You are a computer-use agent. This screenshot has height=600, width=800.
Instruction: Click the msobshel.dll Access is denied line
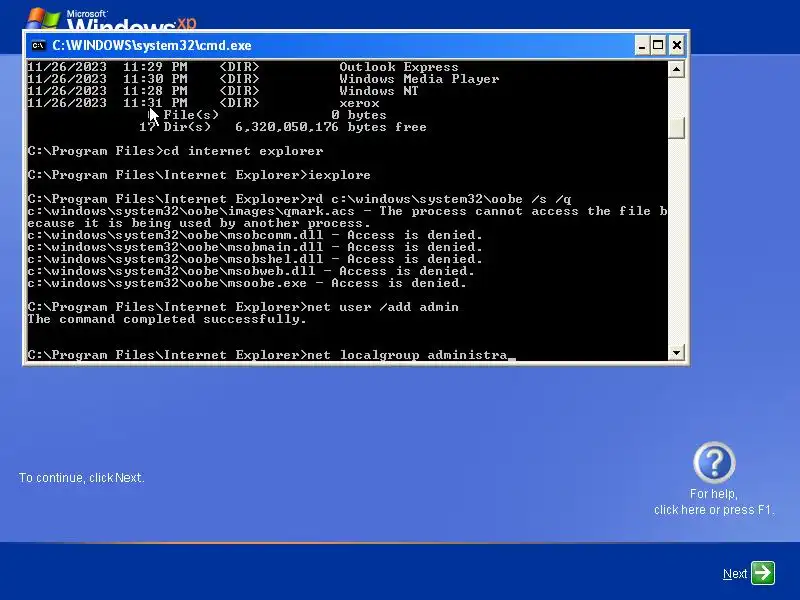(255, 259)
